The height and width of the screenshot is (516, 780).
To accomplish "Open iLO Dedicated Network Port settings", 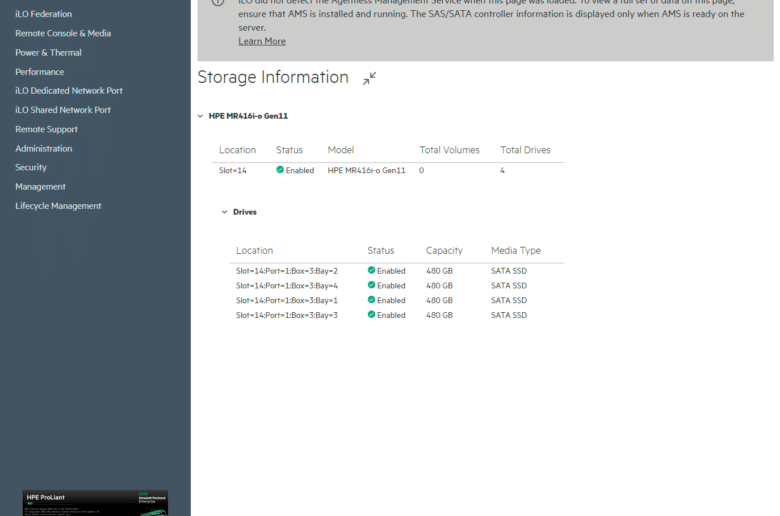I will coord(69,91).
